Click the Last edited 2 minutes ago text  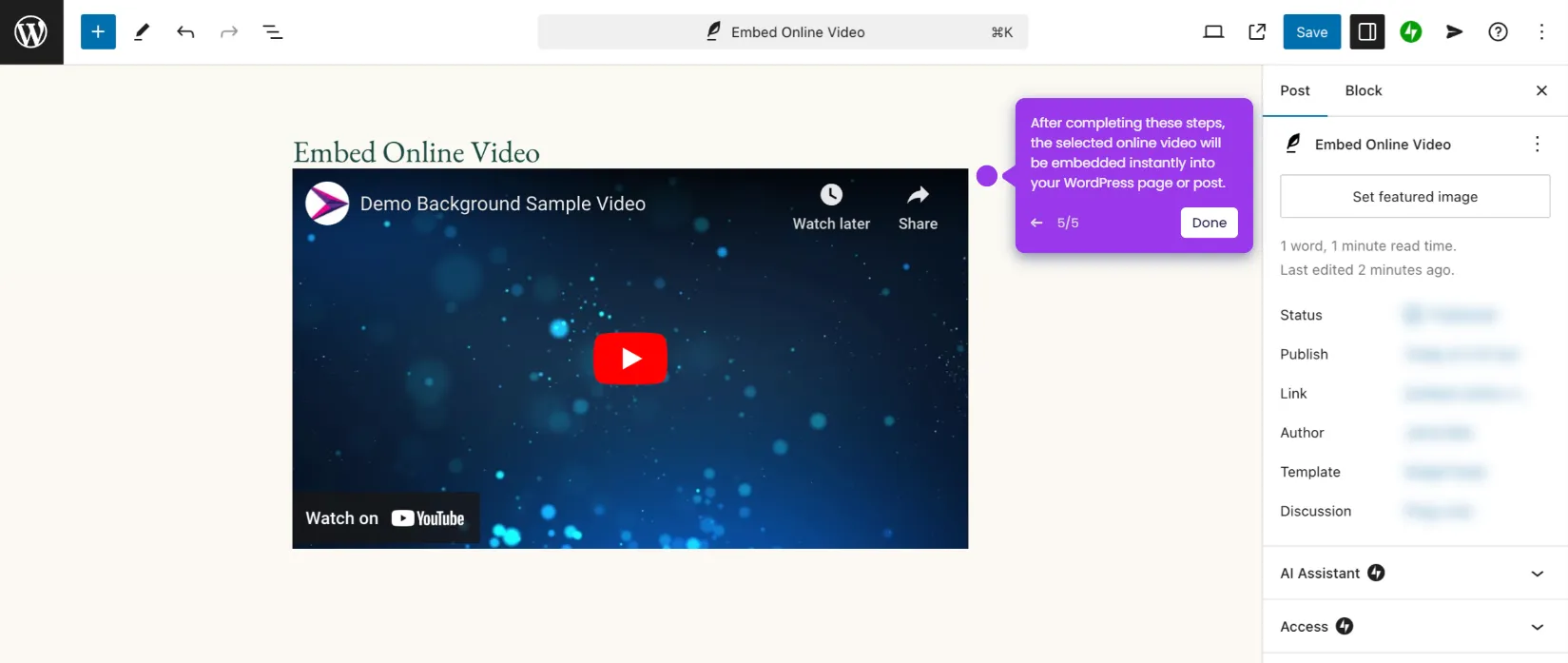tap(1366, 270)
